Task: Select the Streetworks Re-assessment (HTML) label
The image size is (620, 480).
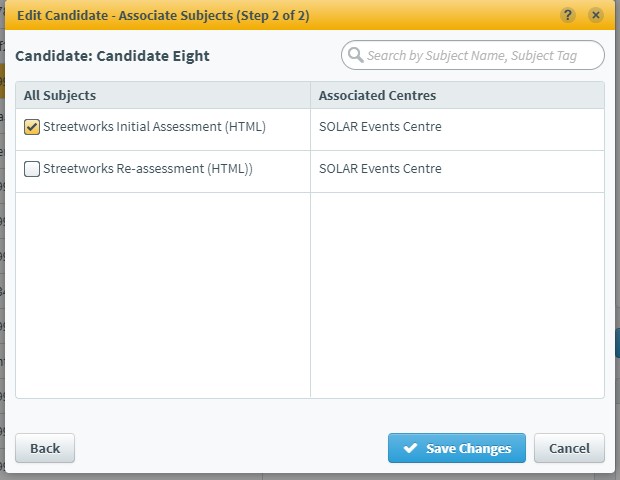Action: pyautogui.click(x=147, y=168)
